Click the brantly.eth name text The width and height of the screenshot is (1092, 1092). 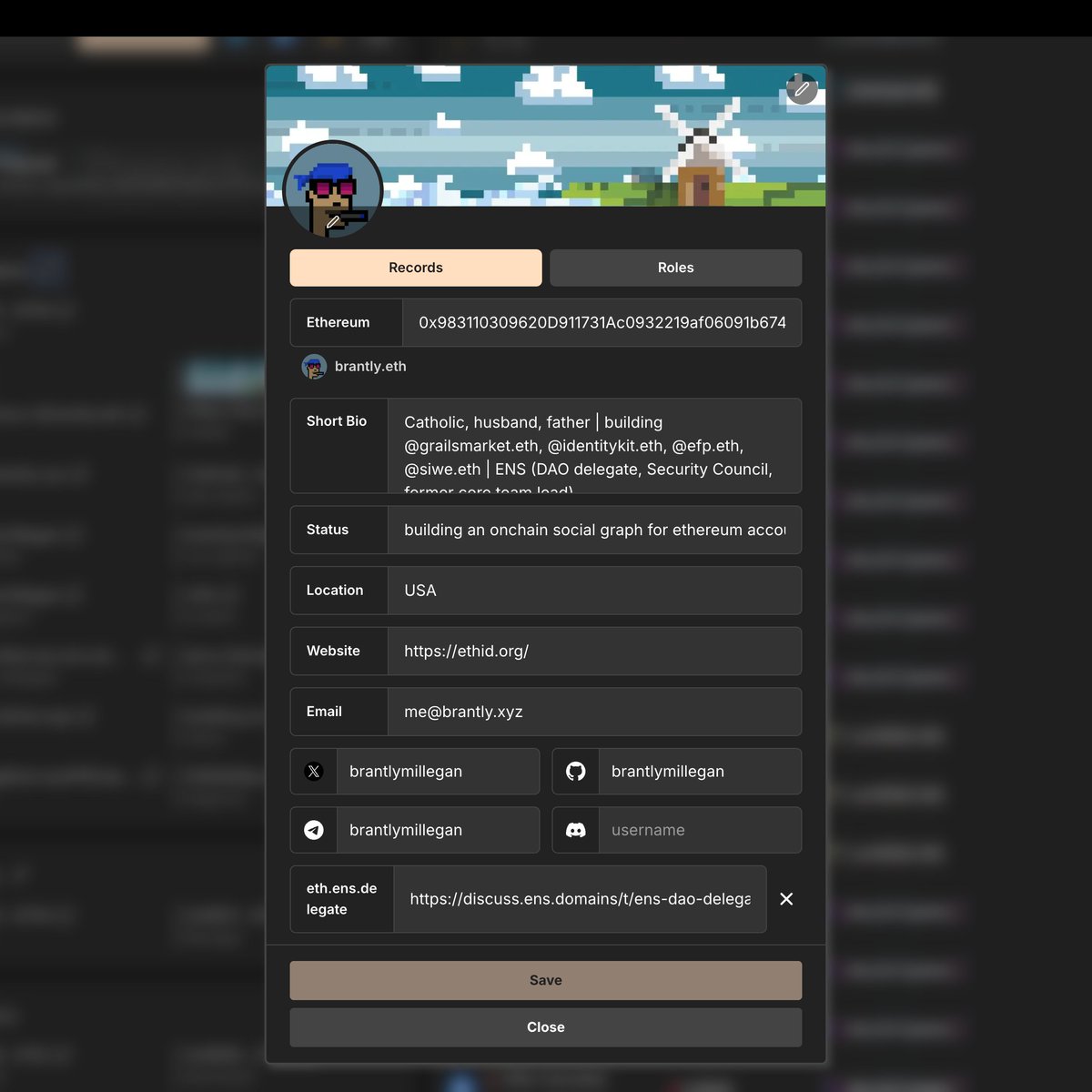(370, 367)
